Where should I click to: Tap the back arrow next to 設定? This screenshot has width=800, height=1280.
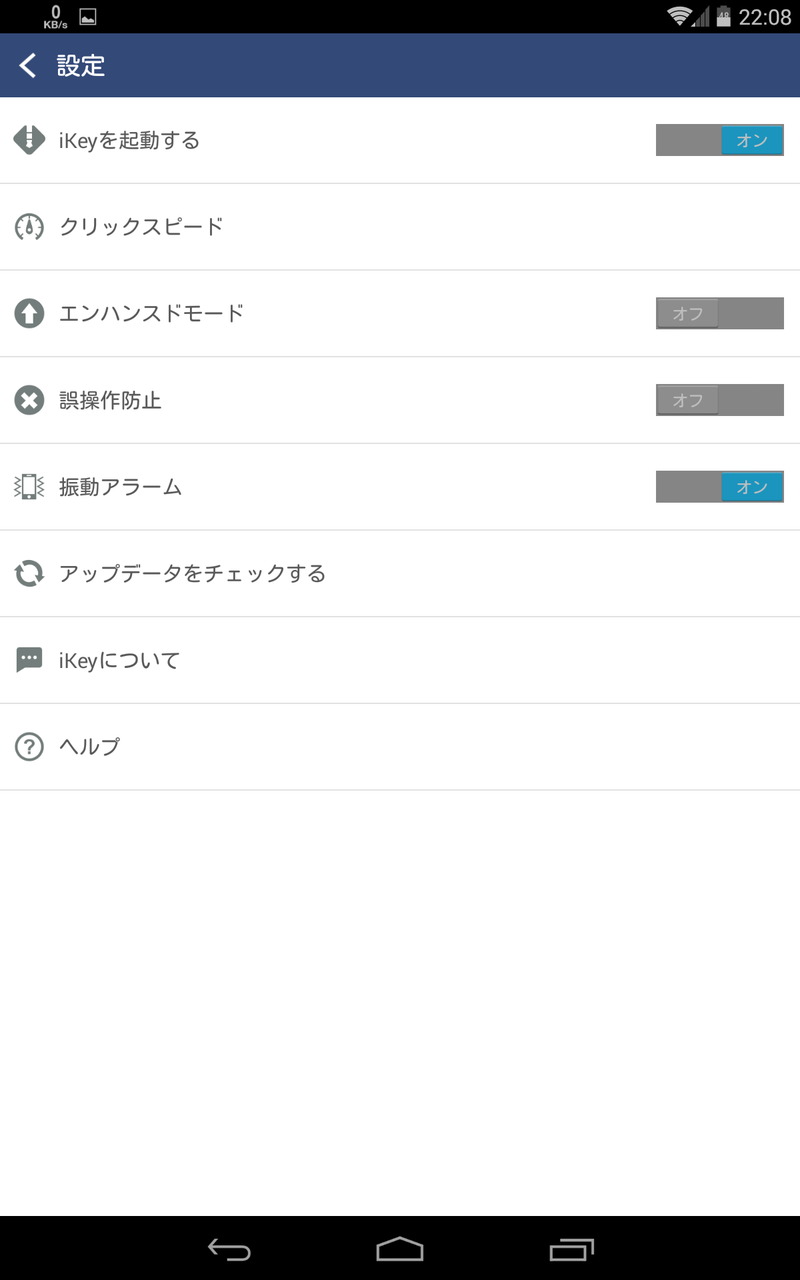(x=28, y=66)
